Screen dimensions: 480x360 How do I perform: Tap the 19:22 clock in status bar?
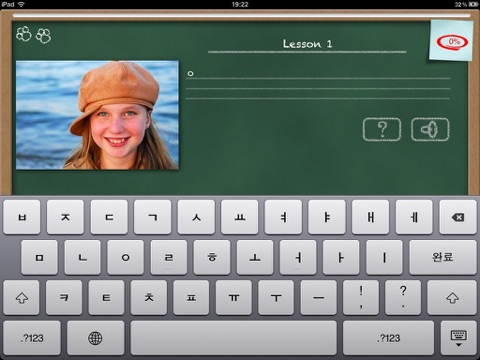click(240, 4)
